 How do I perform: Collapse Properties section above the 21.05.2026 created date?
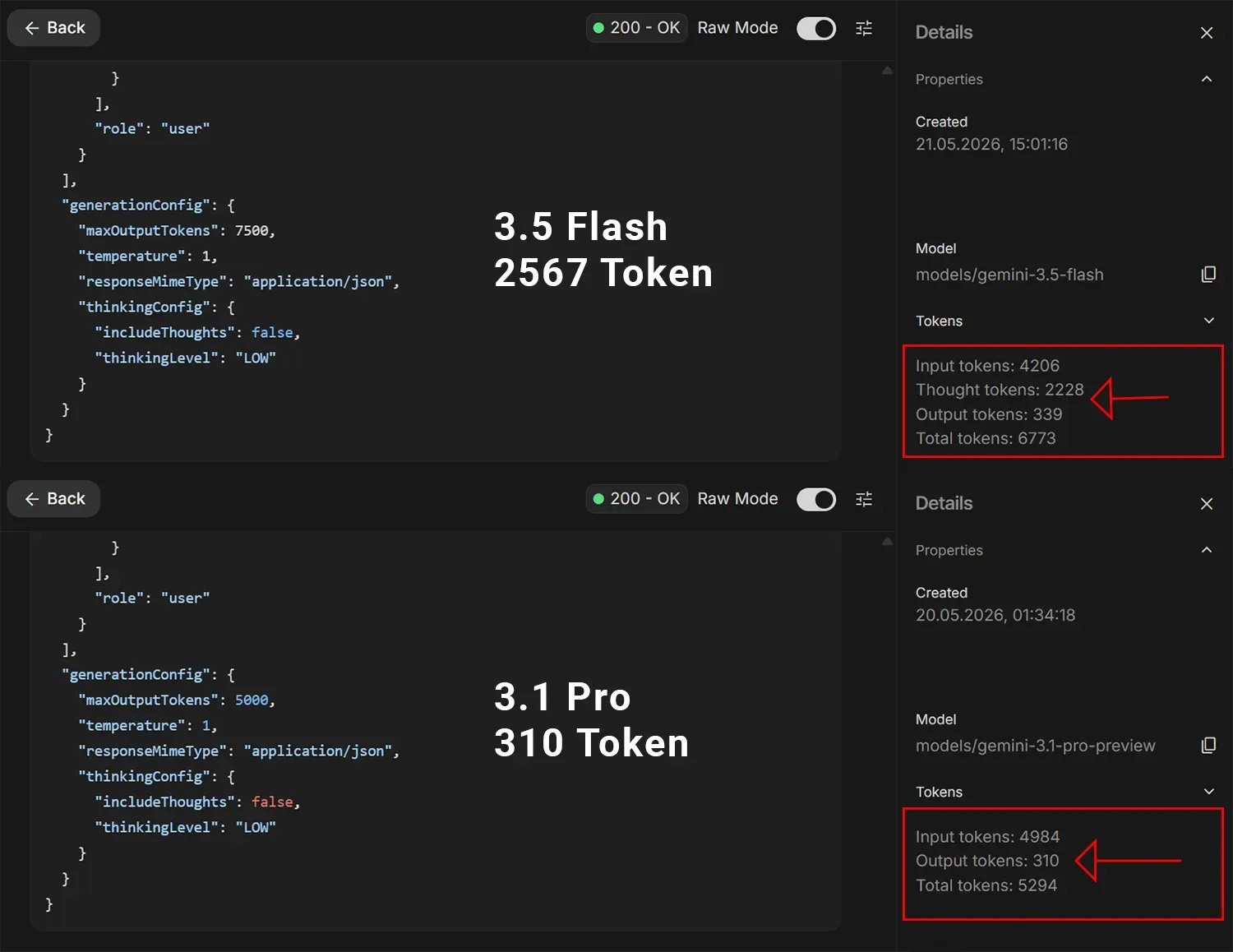[x=1207, y=79]
